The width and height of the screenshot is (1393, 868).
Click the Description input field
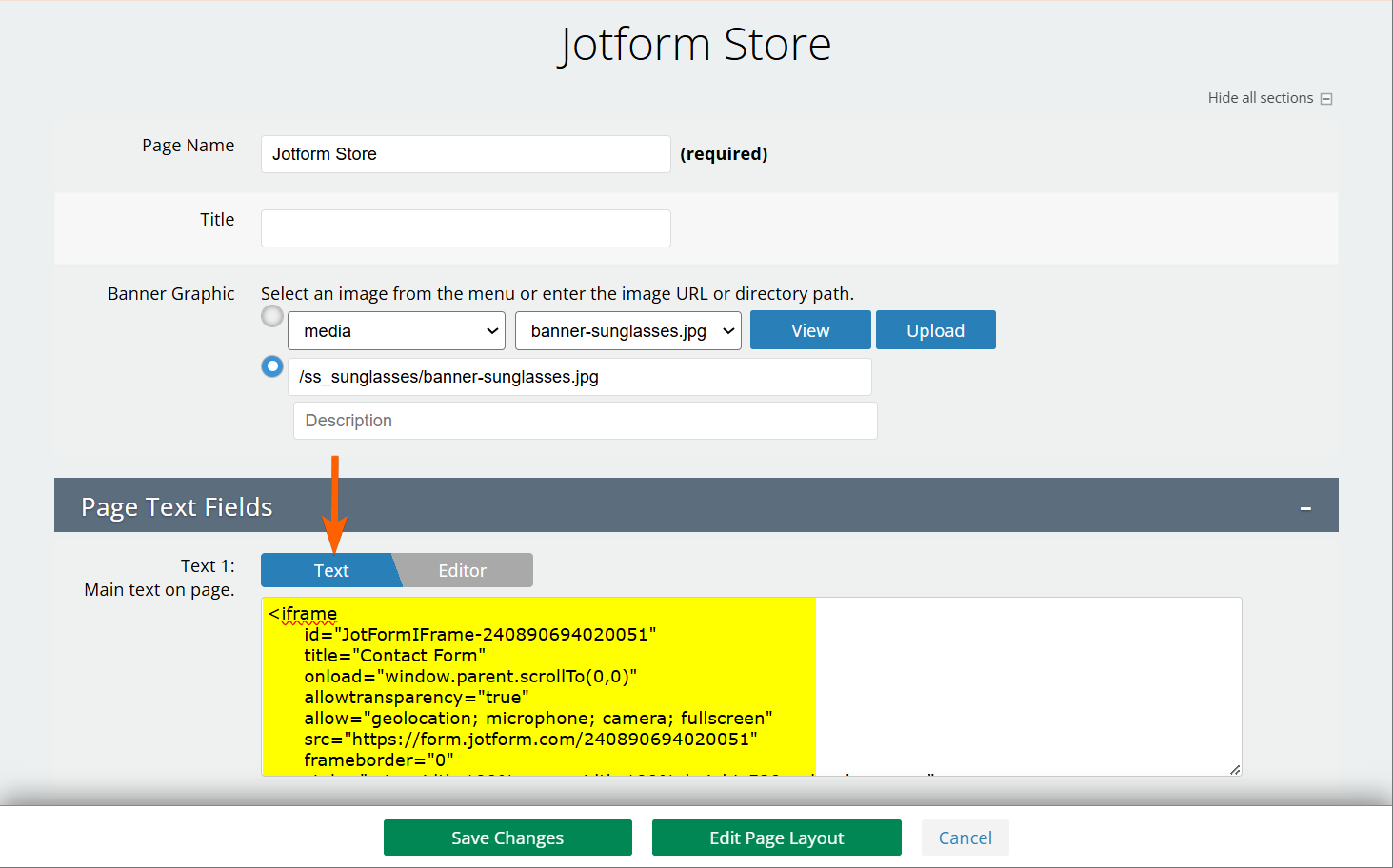[585, 421]
